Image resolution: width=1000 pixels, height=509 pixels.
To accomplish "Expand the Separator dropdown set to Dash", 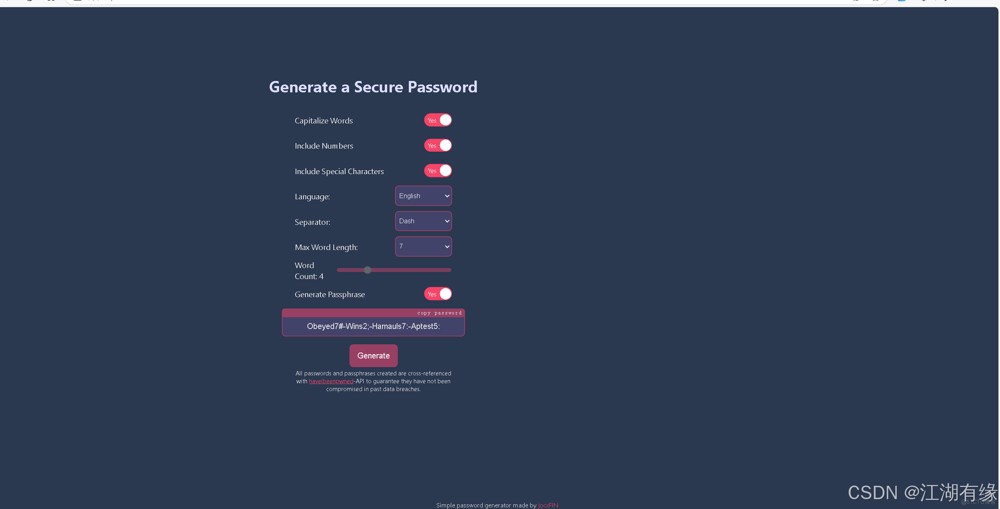I will pyautogui.click(x=423, y=221).
